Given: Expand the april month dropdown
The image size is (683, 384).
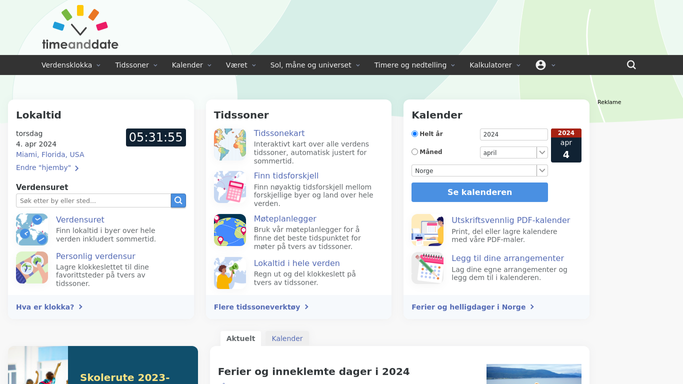Looking at the screenshot, I should point(514,152).
